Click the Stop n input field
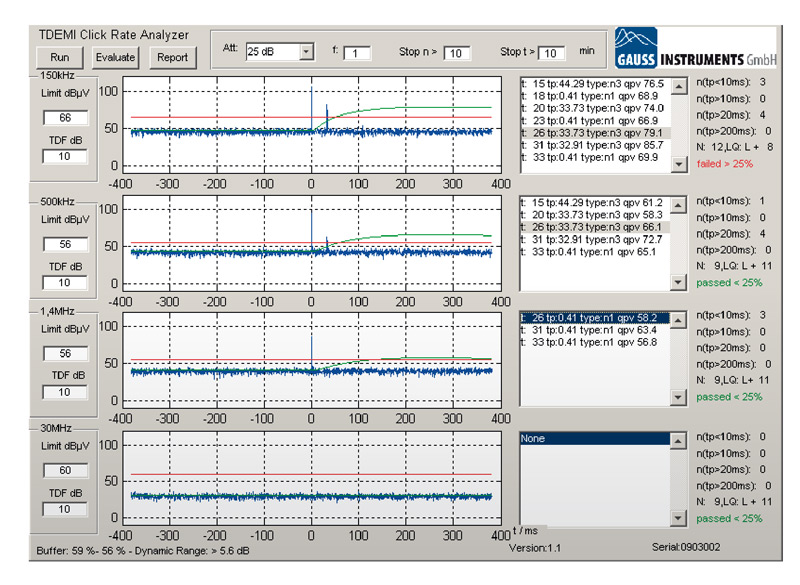This screenshot has width=800, height=585. pos(457,53)
